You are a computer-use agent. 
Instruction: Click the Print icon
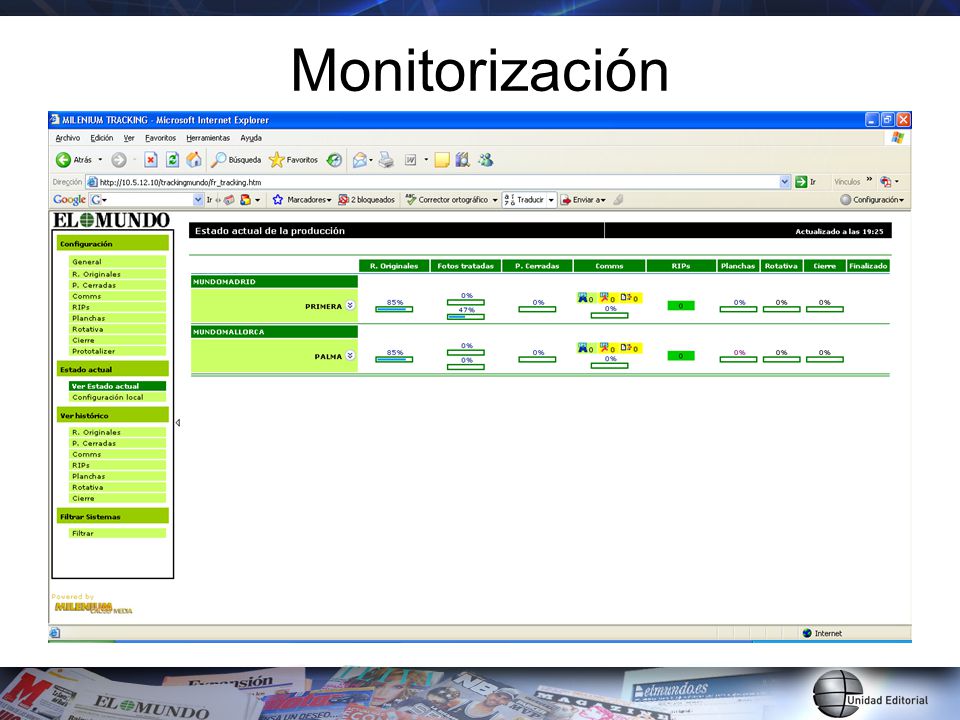tap(386, 160)
